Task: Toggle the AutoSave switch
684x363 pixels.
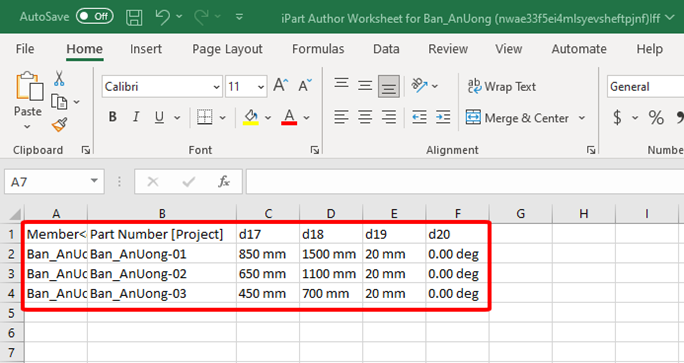Action: click(x=95, y=17)
